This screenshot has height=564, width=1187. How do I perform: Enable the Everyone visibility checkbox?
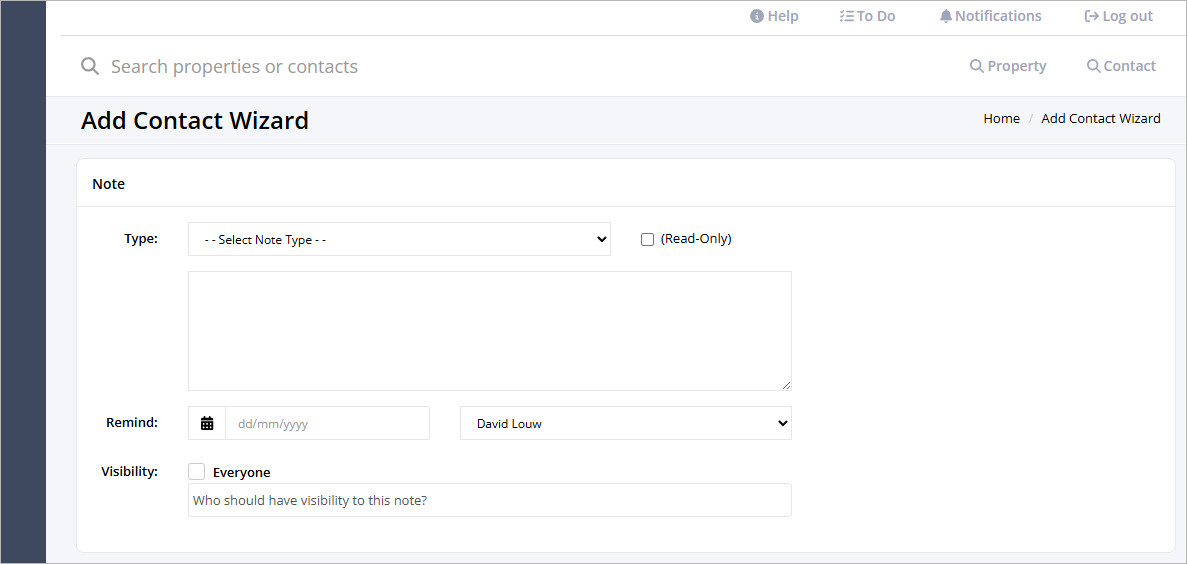pos(197,472)
